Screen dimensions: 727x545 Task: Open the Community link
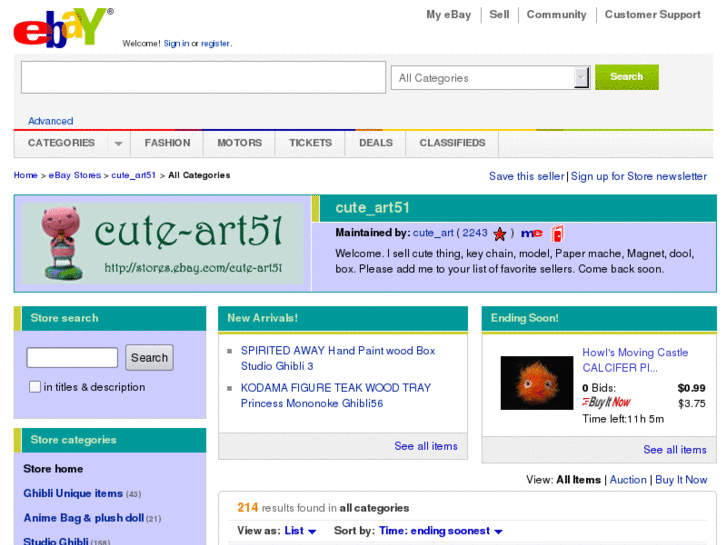click(x=556, y=15)
